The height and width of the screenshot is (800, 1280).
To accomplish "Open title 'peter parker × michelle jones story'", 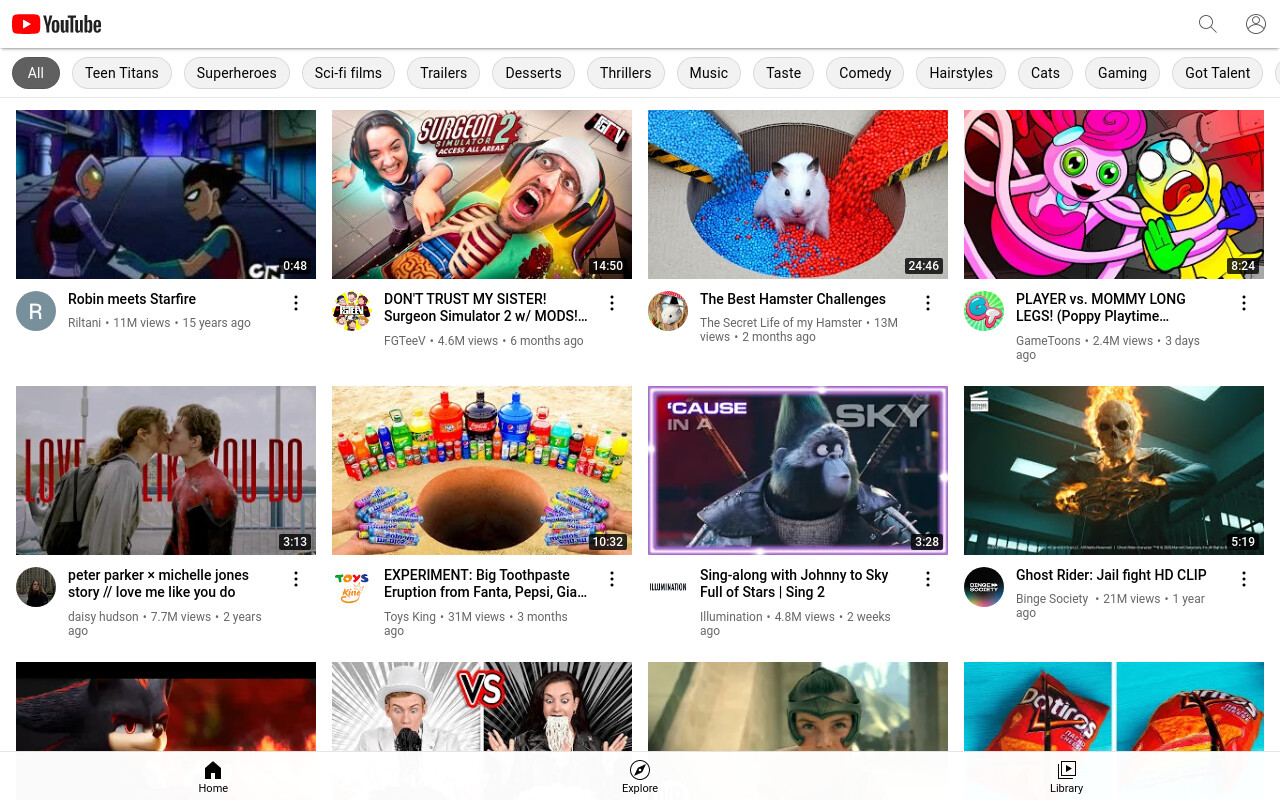I will pos(158,583).
